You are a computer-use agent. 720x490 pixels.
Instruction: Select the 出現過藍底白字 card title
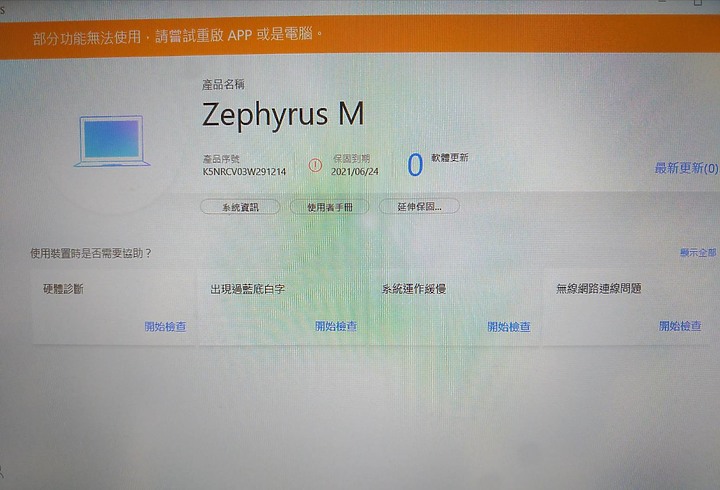248,289
